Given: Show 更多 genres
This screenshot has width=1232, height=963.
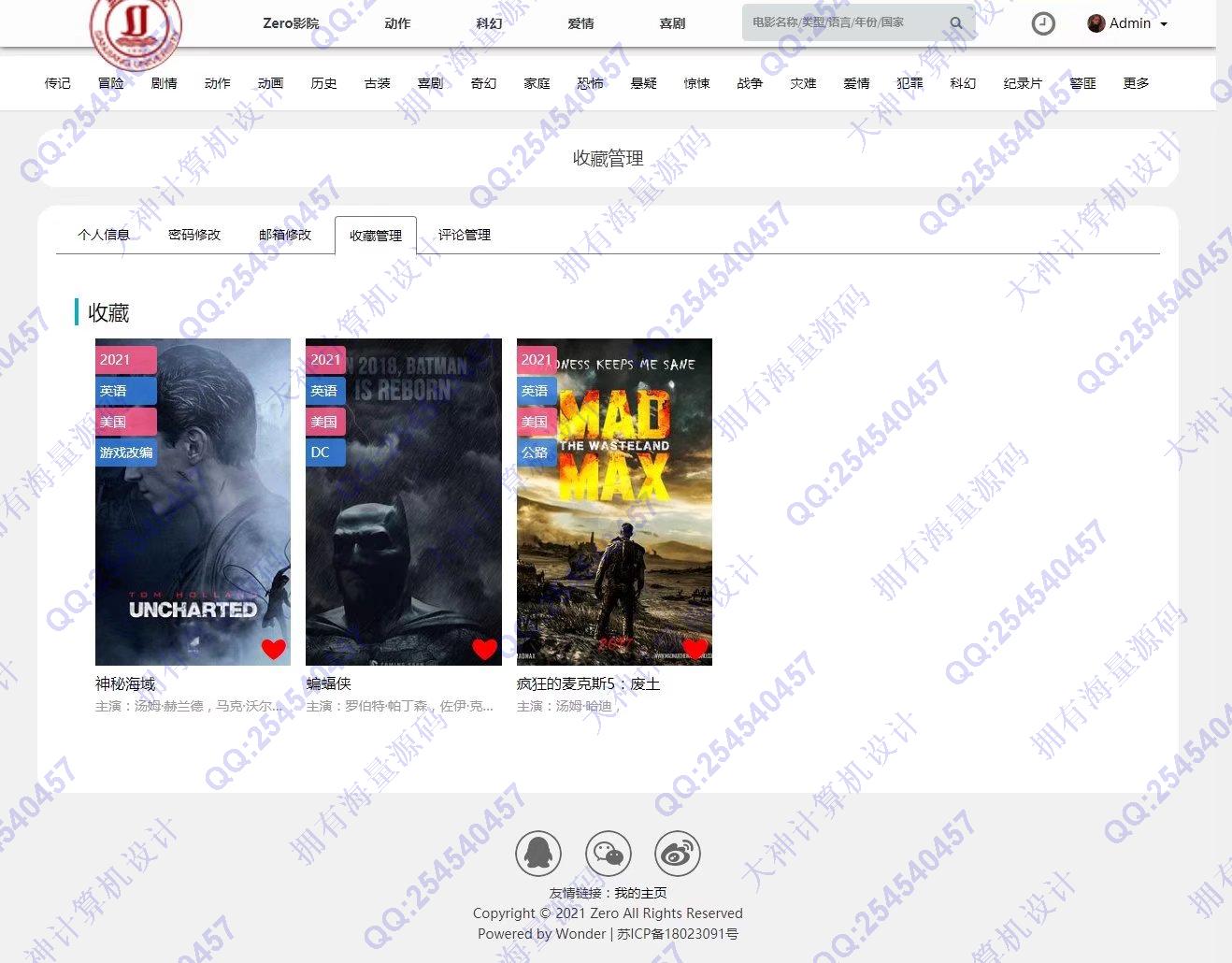Looking at the screenshot, I should (1137, 83).
